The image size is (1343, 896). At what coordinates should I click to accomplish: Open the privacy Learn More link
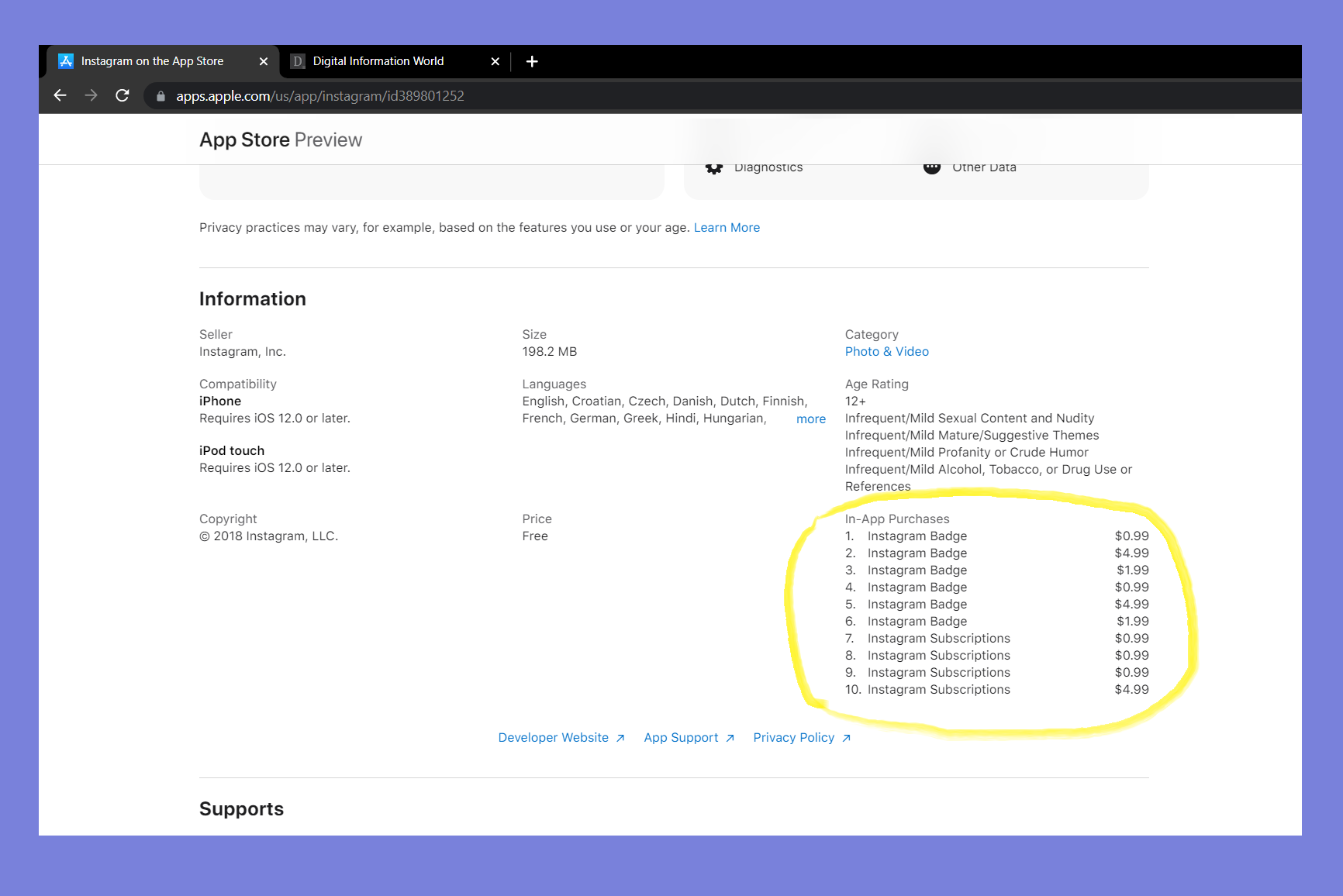pos(727,227)
